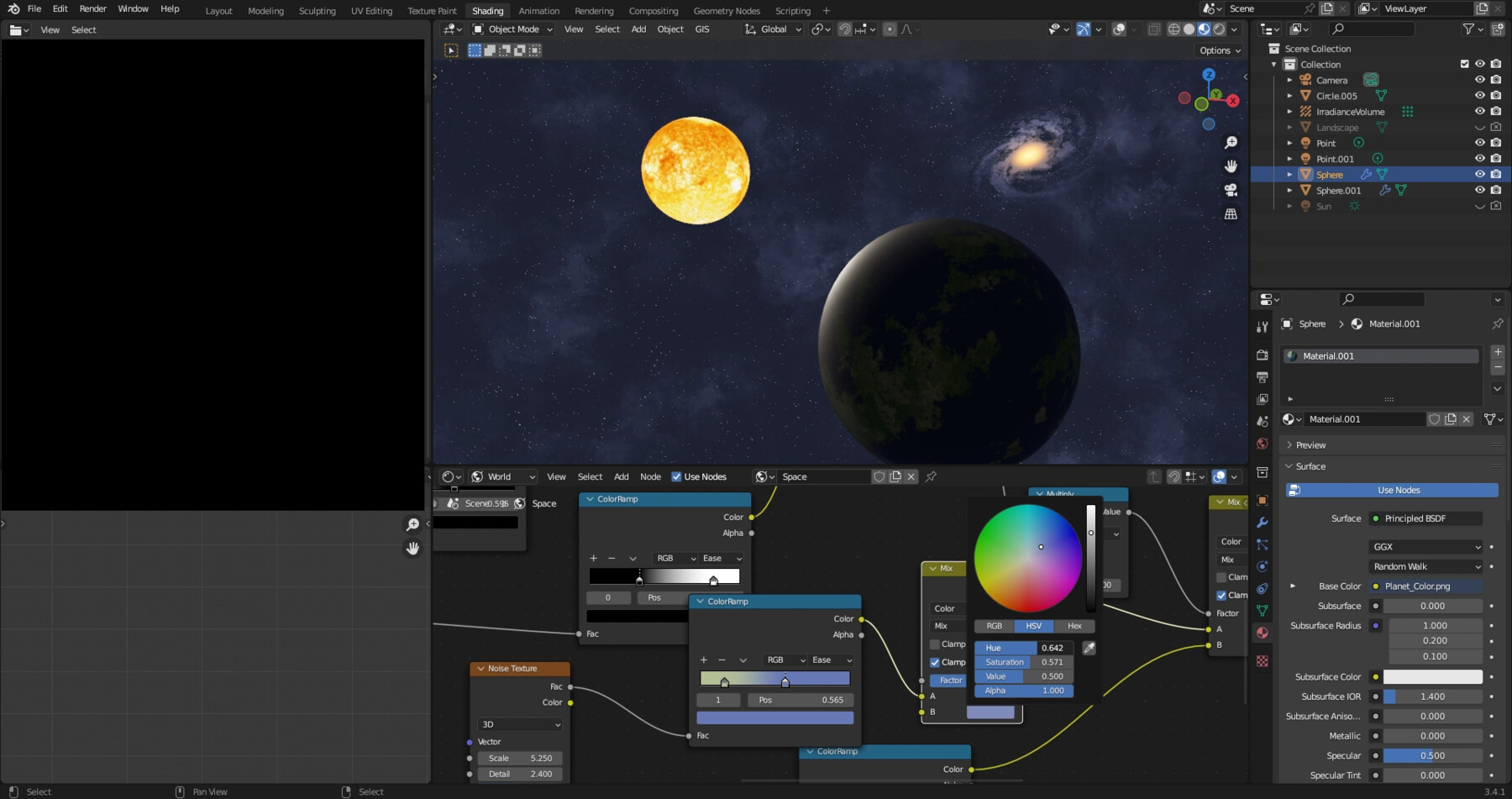Enable Clamp on the Mix node
1512x799 pixels.
pos(936,644)
